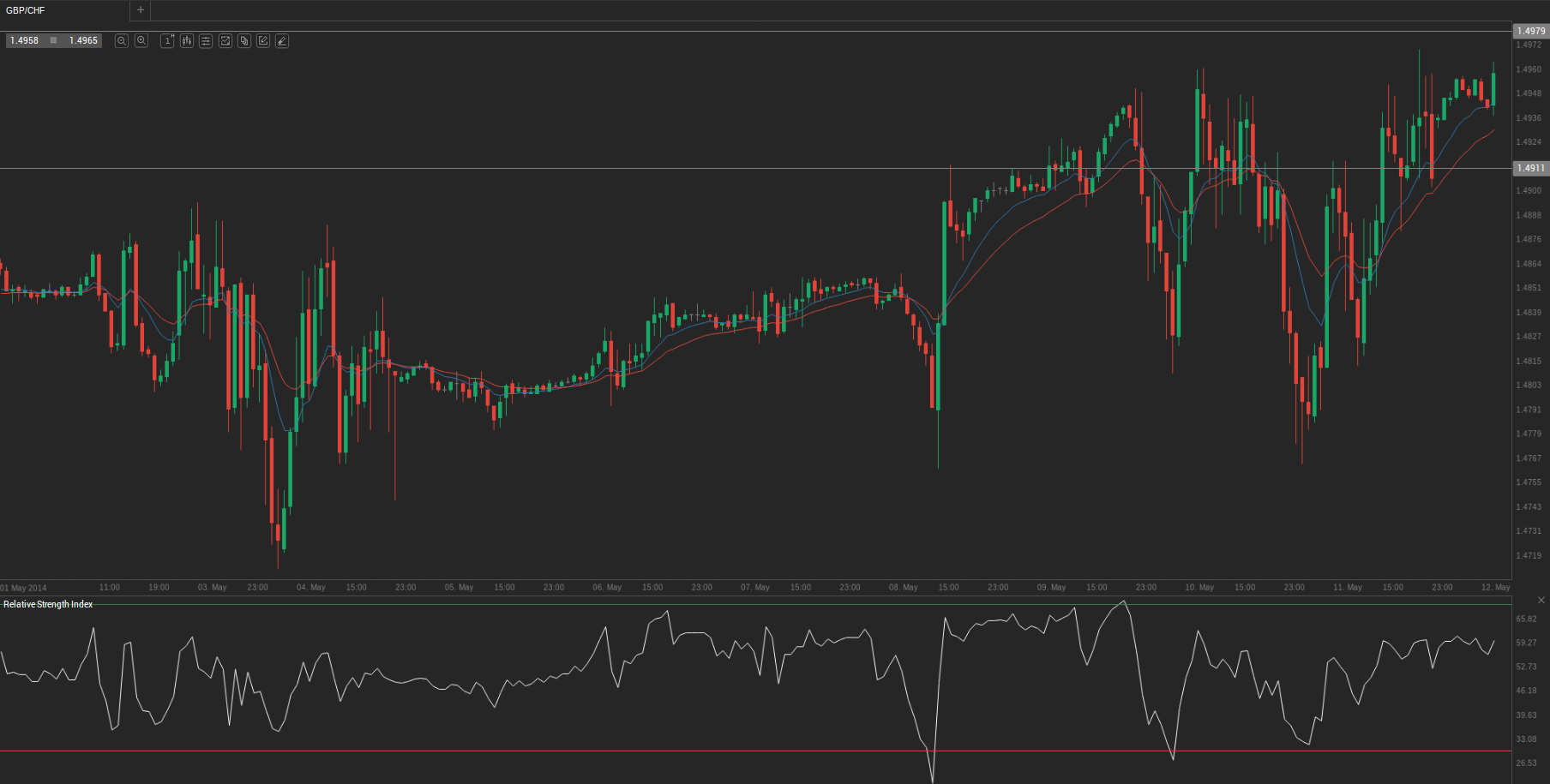Click the 1.4911 price level marker
Image resolution: width=1550 pixels, height=784 pixels.
pos(1530,168)
